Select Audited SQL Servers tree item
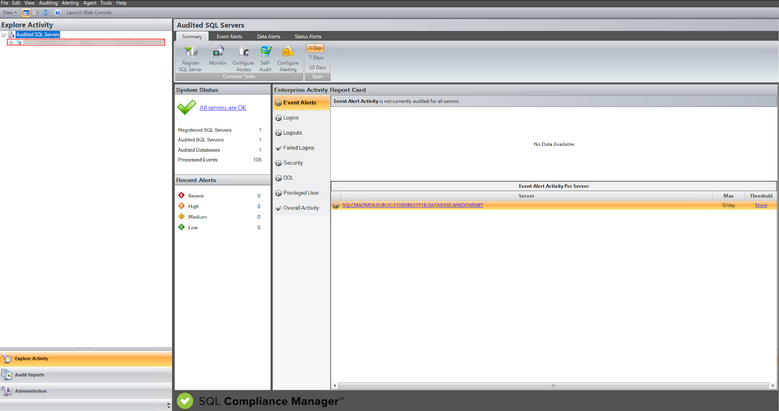The height and width of the screenshot is (411, 779). 38,34
